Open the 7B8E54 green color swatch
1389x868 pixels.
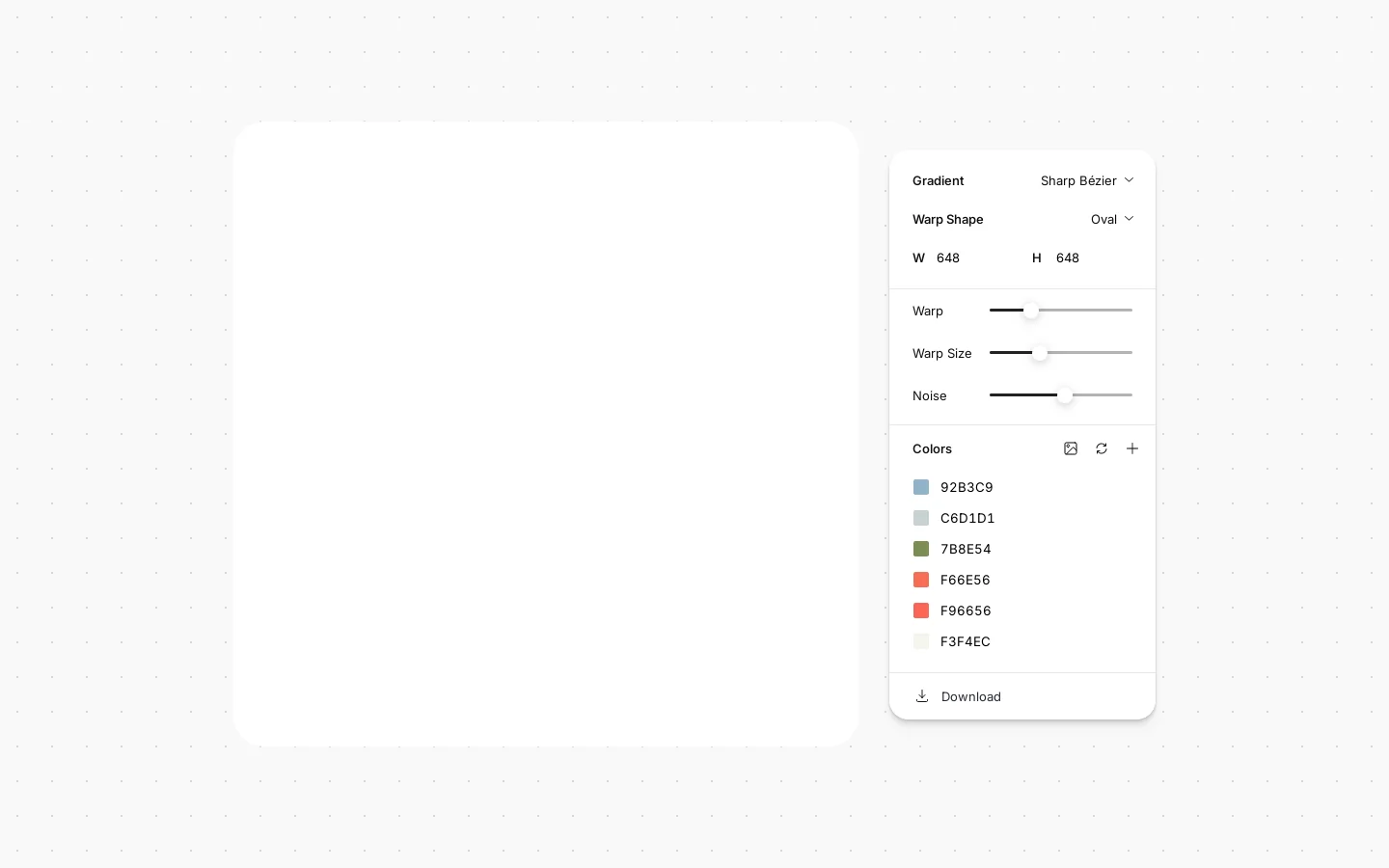921,549
